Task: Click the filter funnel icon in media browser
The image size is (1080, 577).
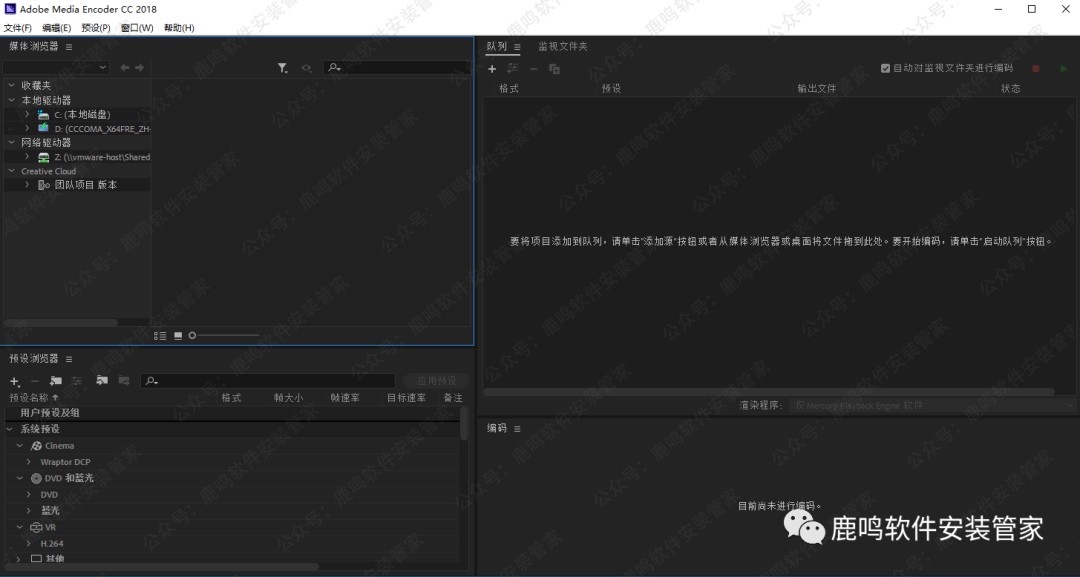Action: (282, 68)
